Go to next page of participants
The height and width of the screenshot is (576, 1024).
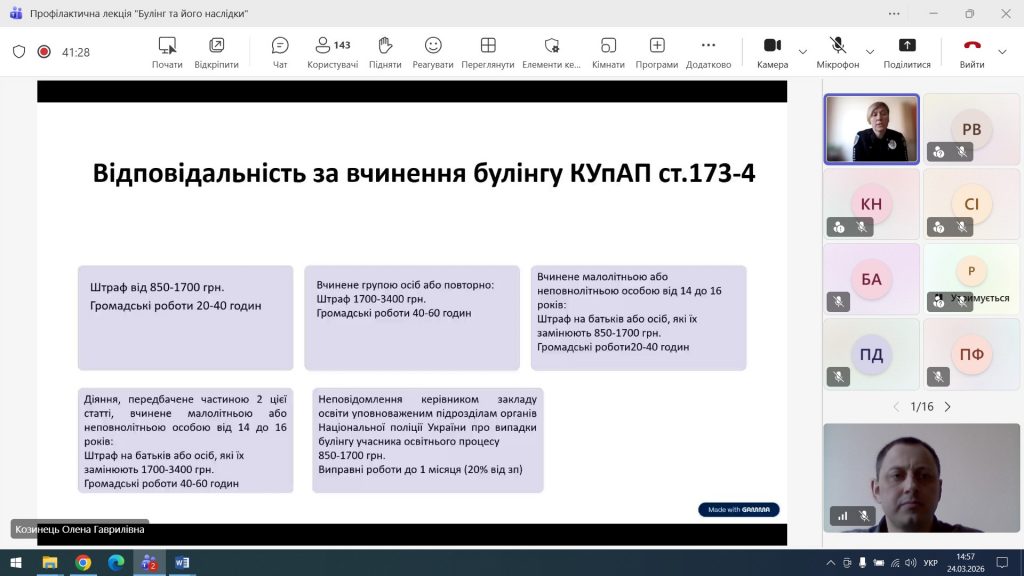tap(947, 407)
